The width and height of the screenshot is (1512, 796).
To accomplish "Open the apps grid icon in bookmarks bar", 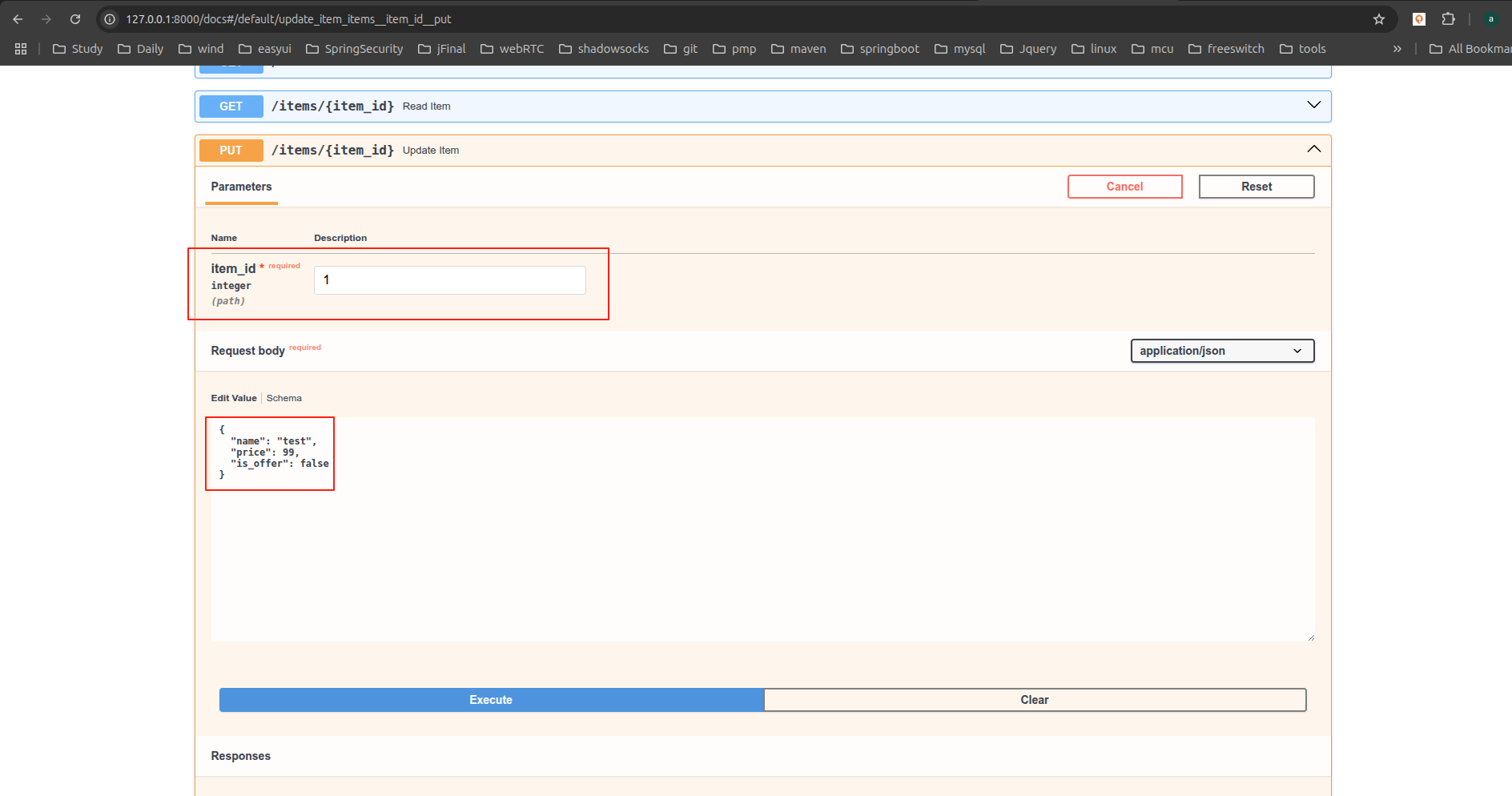I will pyautogui.click(x=21, y=49).
